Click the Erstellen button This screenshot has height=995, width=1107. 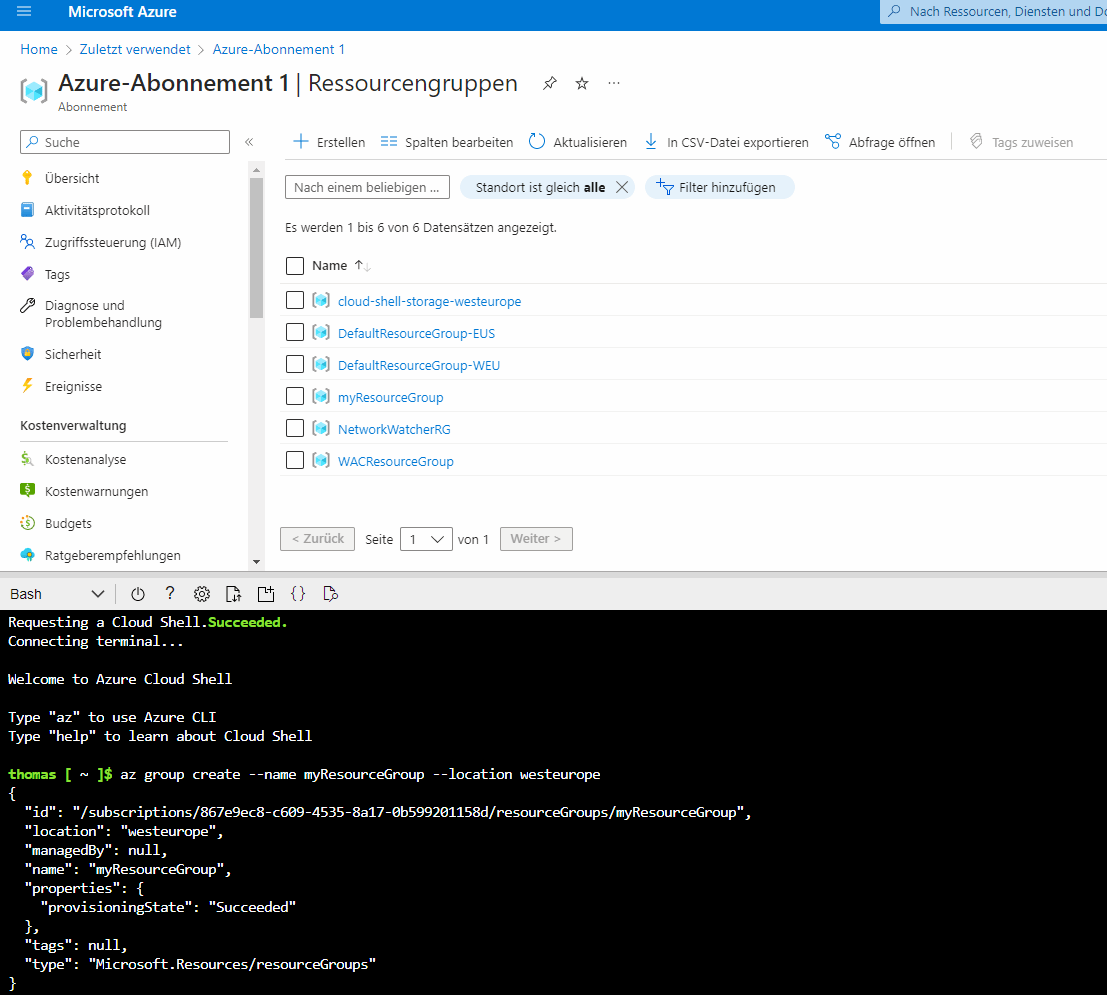(x=328, y=141)
